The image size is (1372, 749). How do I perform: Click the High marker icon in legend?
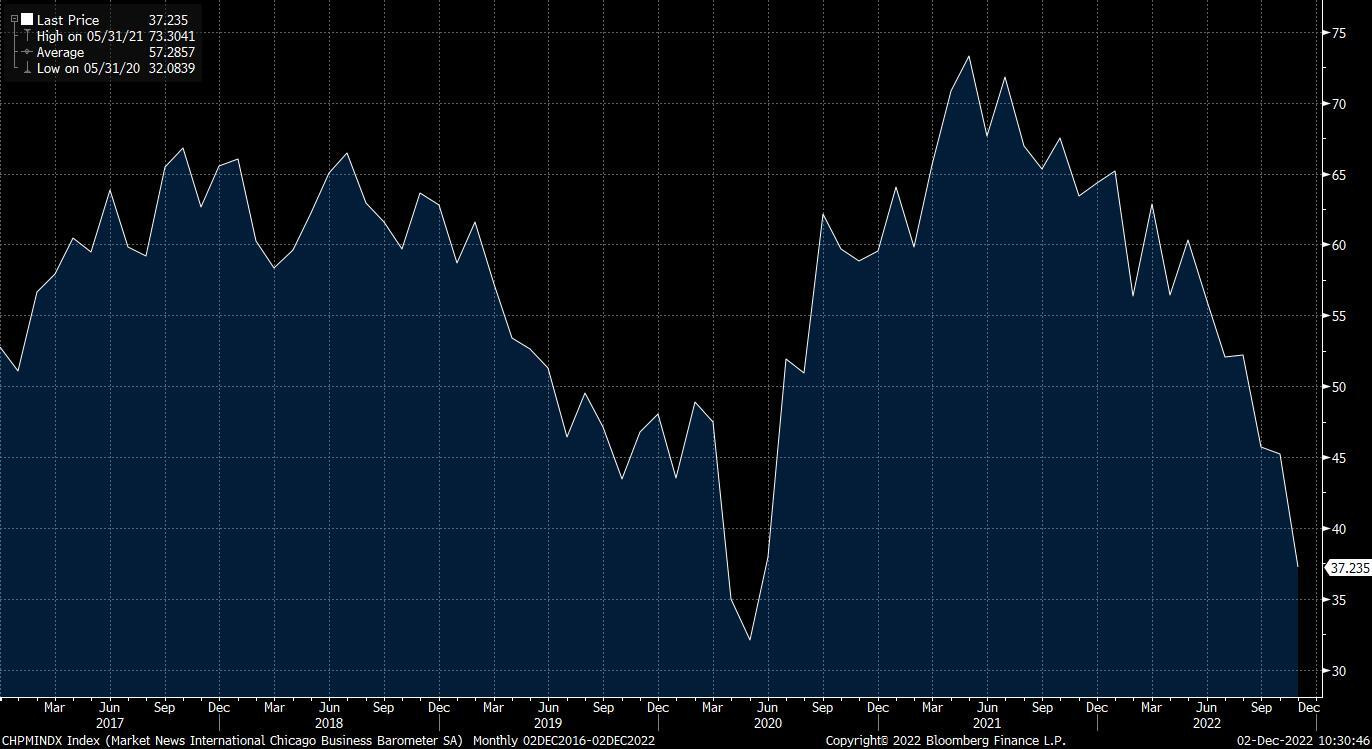pos(26,36)
